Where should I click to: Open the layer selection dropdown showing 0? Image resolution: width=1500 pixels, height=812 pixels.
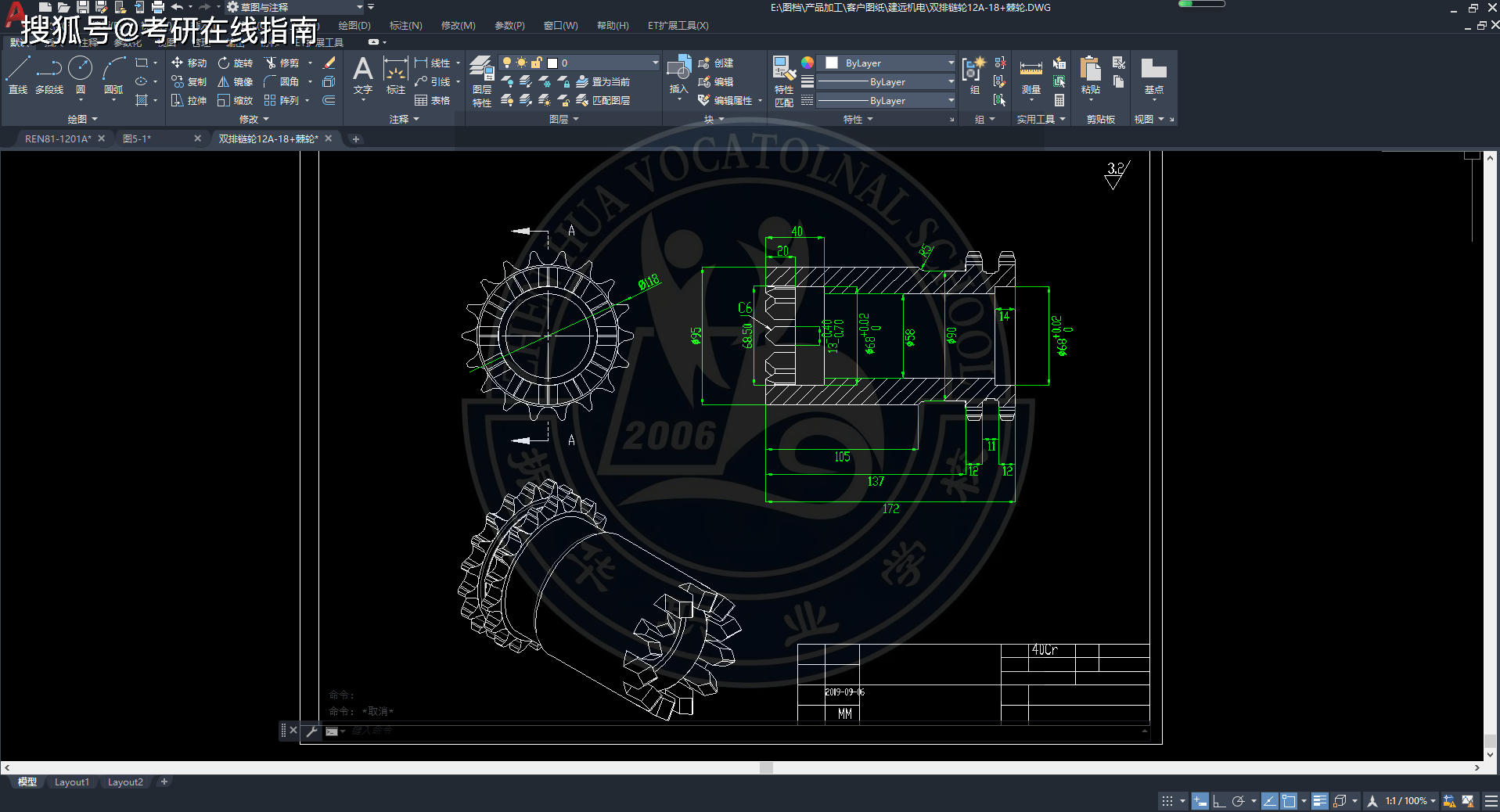click(x=603, y=63)
